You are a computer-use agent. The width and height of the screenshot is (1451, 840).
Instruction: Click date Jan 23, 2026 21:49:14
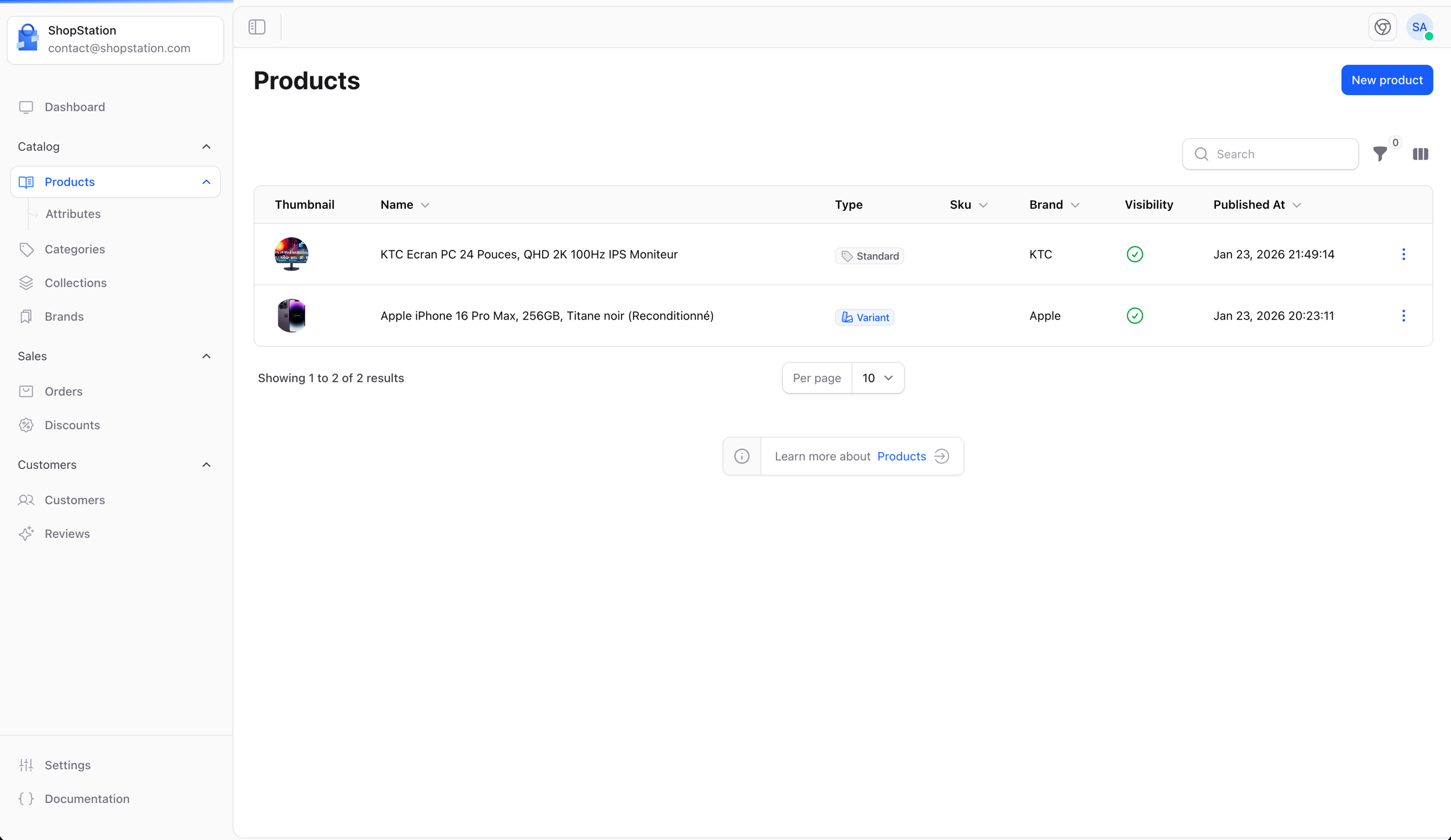point(1273,254)
